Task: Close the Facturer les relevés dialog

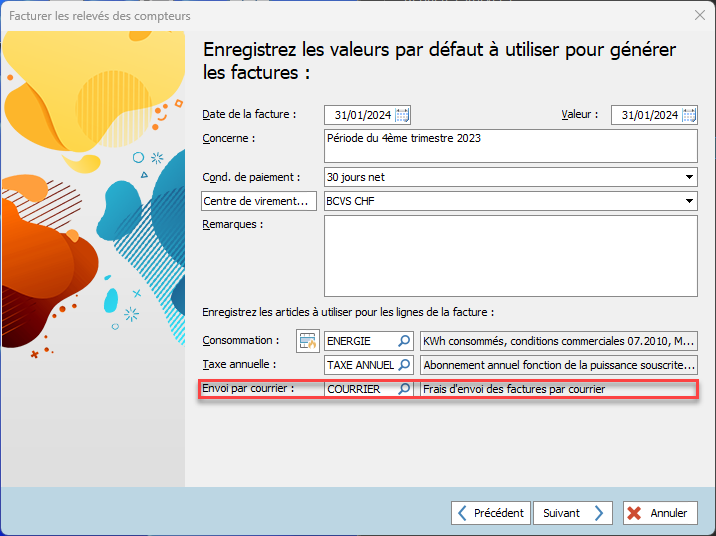Action: pos(700,16)
